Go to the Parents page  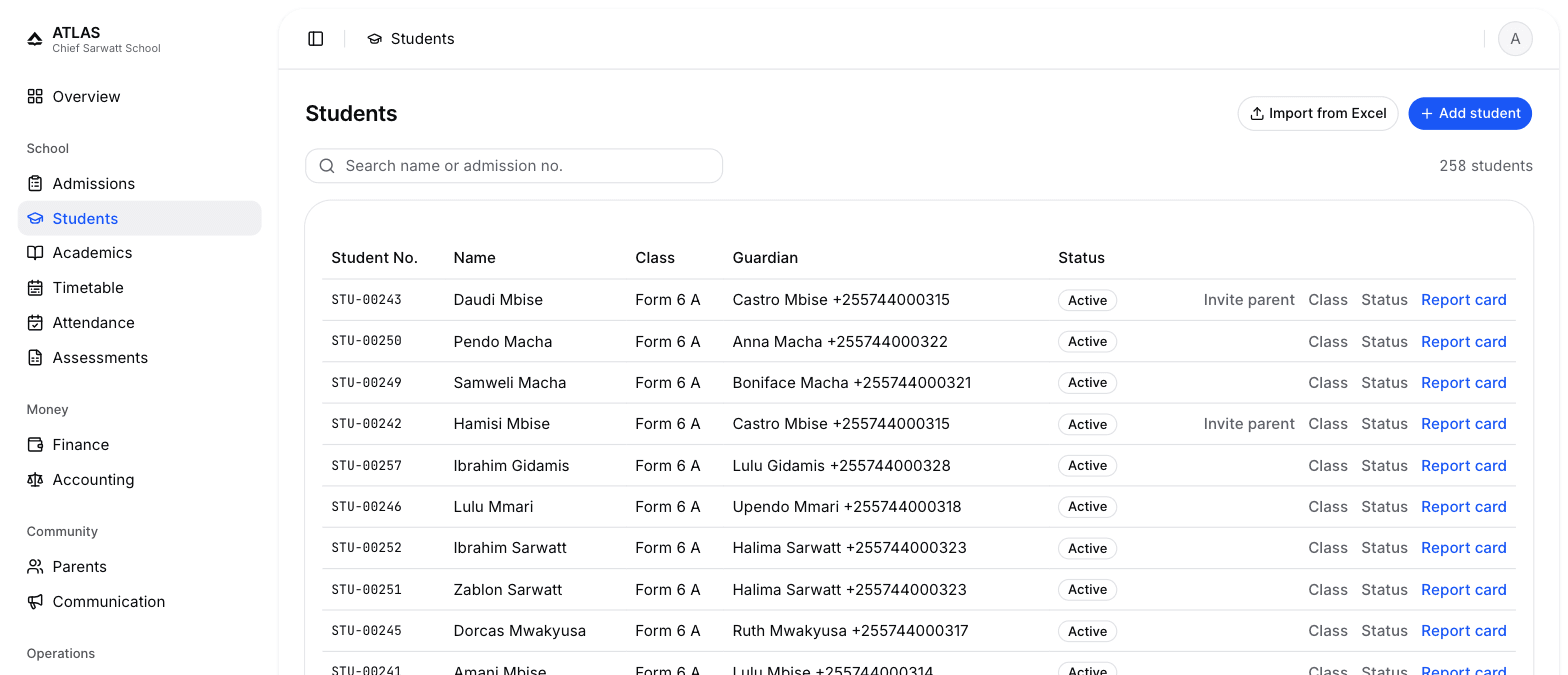coord(140,567)
